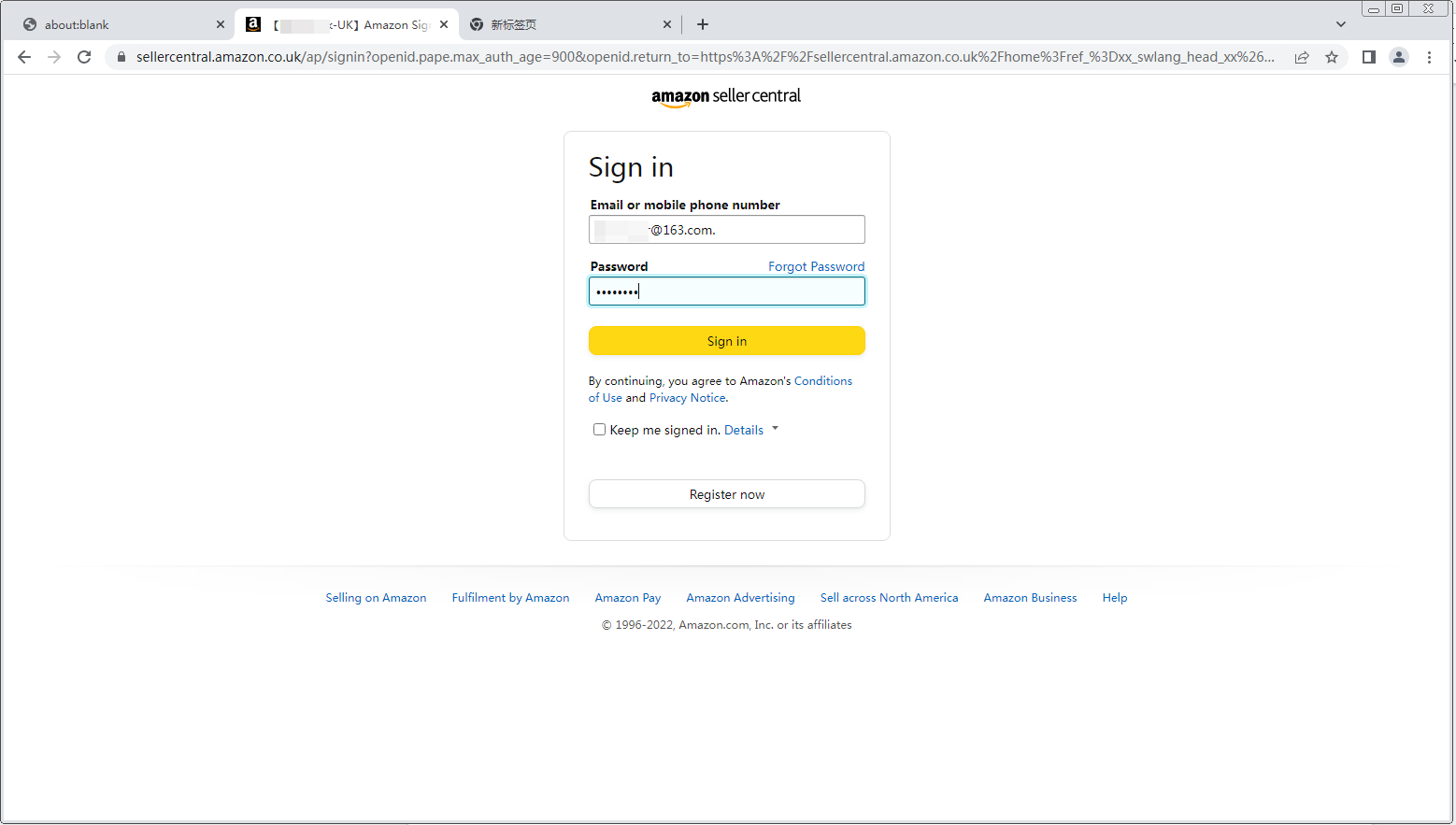Close the about:blank tab
Viewport: 1456px width, 825px height.
point(221,24)
